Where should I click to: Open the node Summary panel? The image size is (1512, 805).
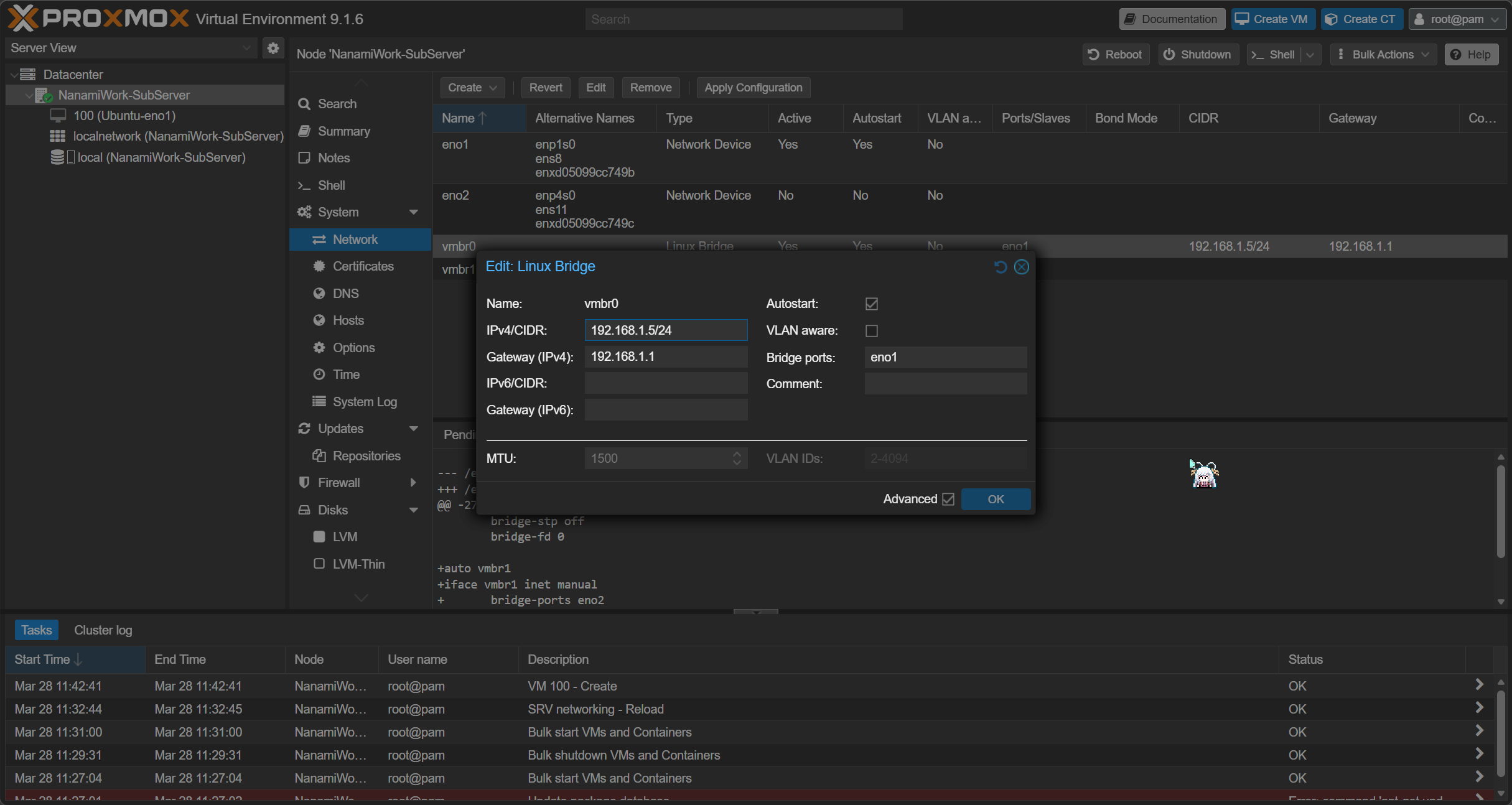click(x=343, y=131)
